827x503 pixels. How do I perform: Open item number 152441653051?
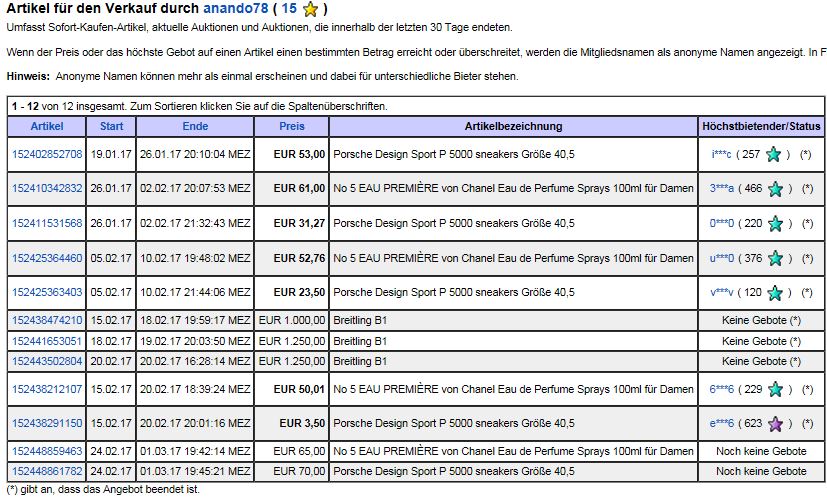click(47, 342)
